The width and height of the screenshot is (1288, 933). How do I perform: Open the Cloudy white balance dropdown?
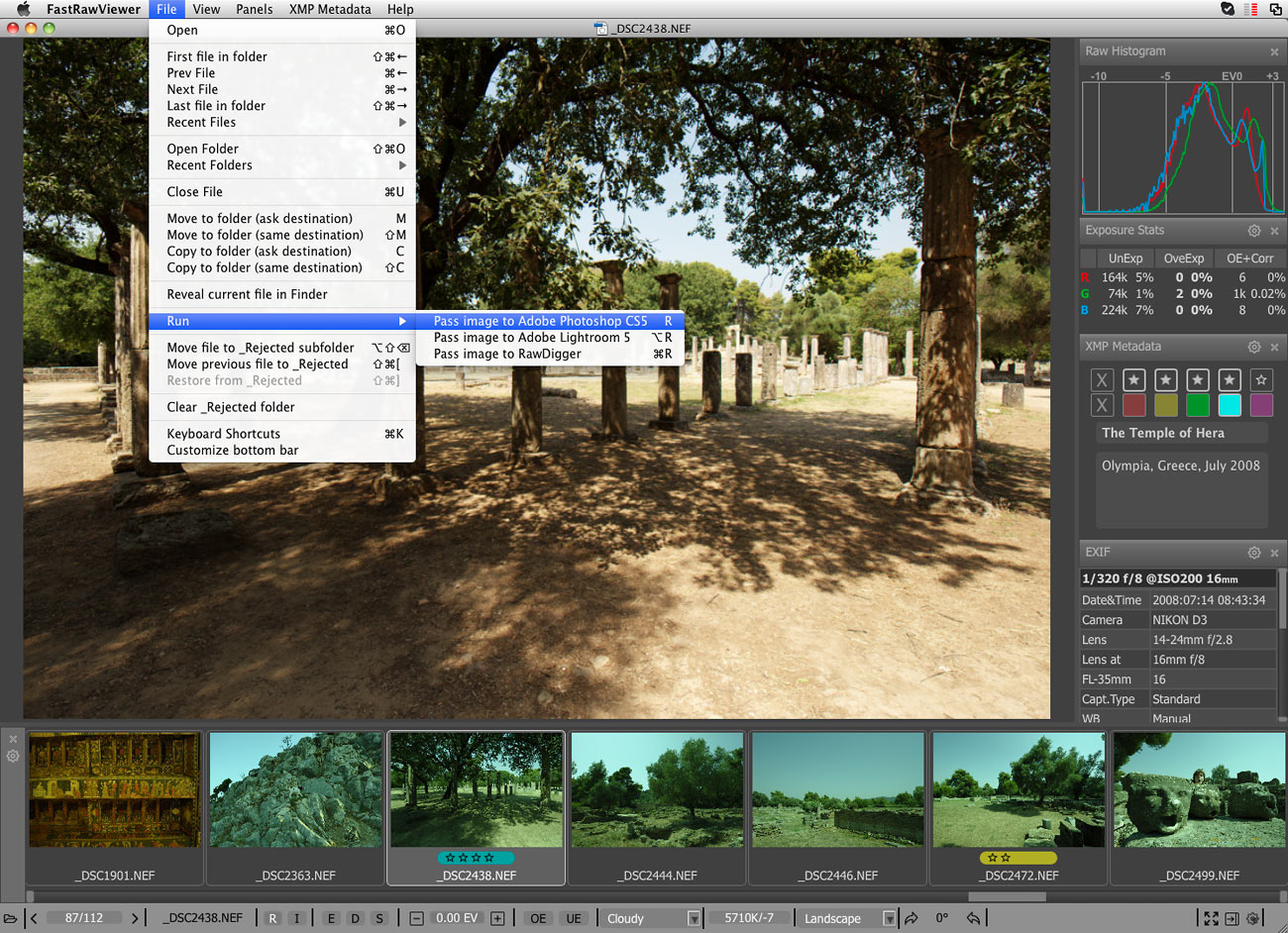click(x=694, y=918)
